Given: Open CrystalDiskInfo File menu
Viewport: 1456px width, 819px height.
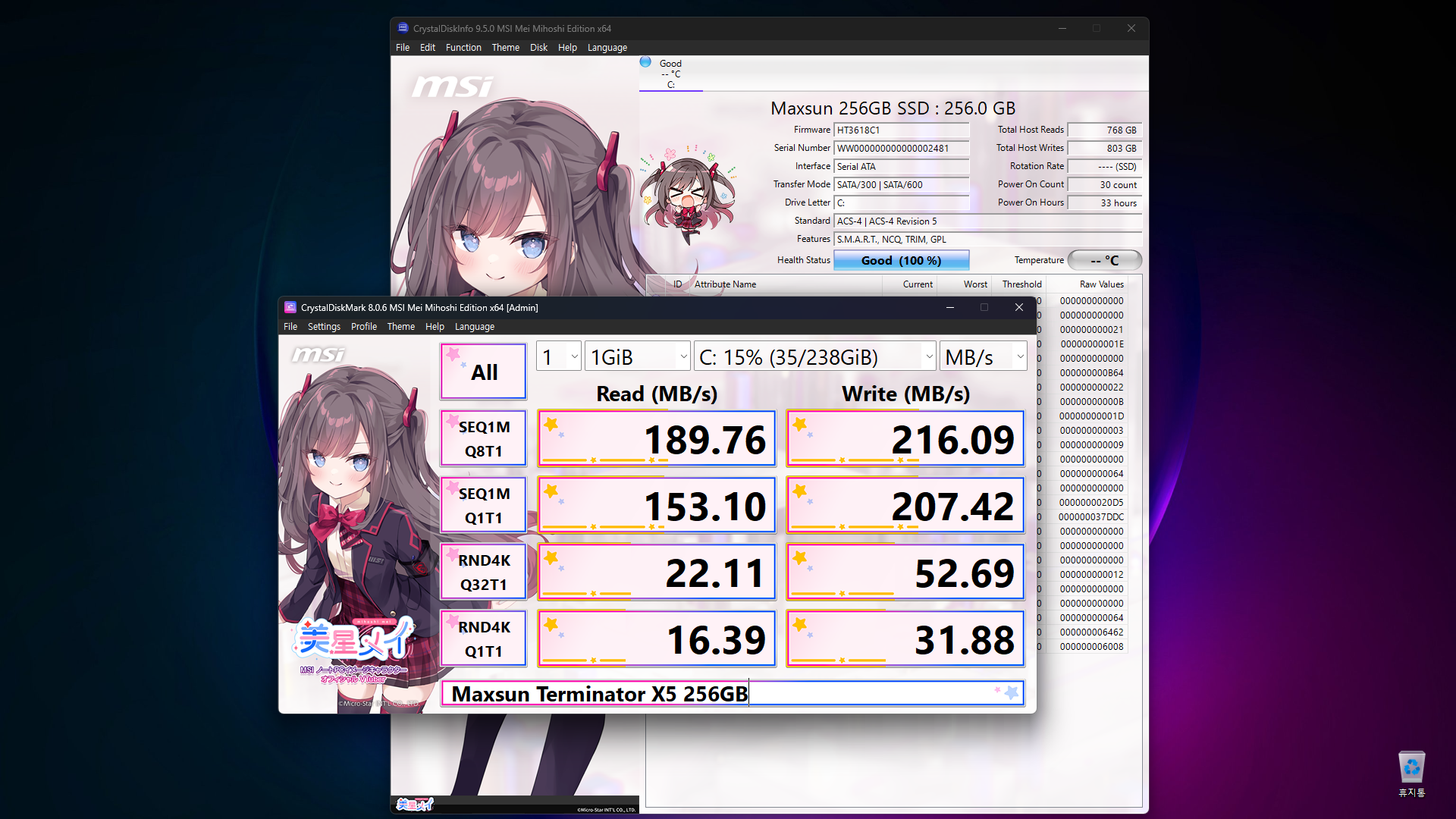Looking at the screenshot, I should pos(403,48).
